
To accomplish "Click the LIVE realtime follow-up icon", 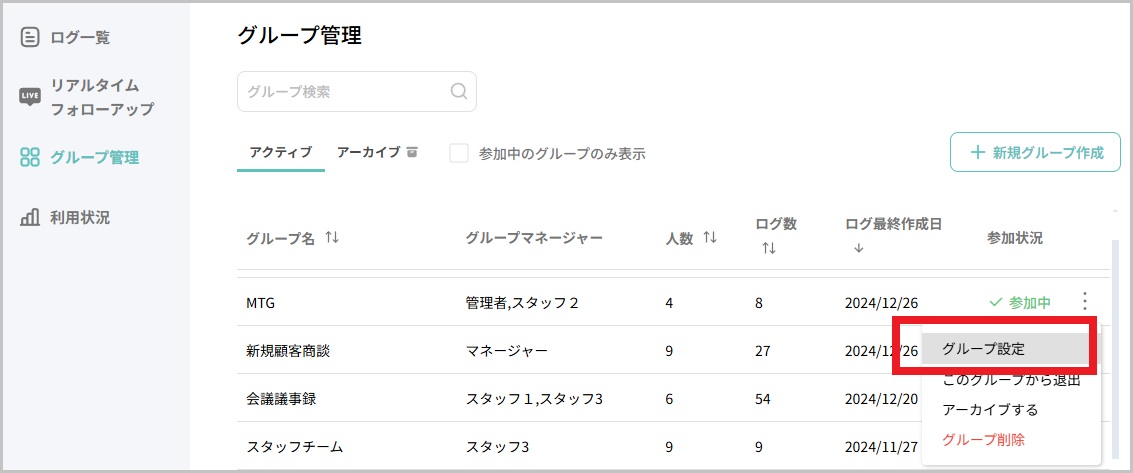I will pyautogui.click(x=30, y=96).
